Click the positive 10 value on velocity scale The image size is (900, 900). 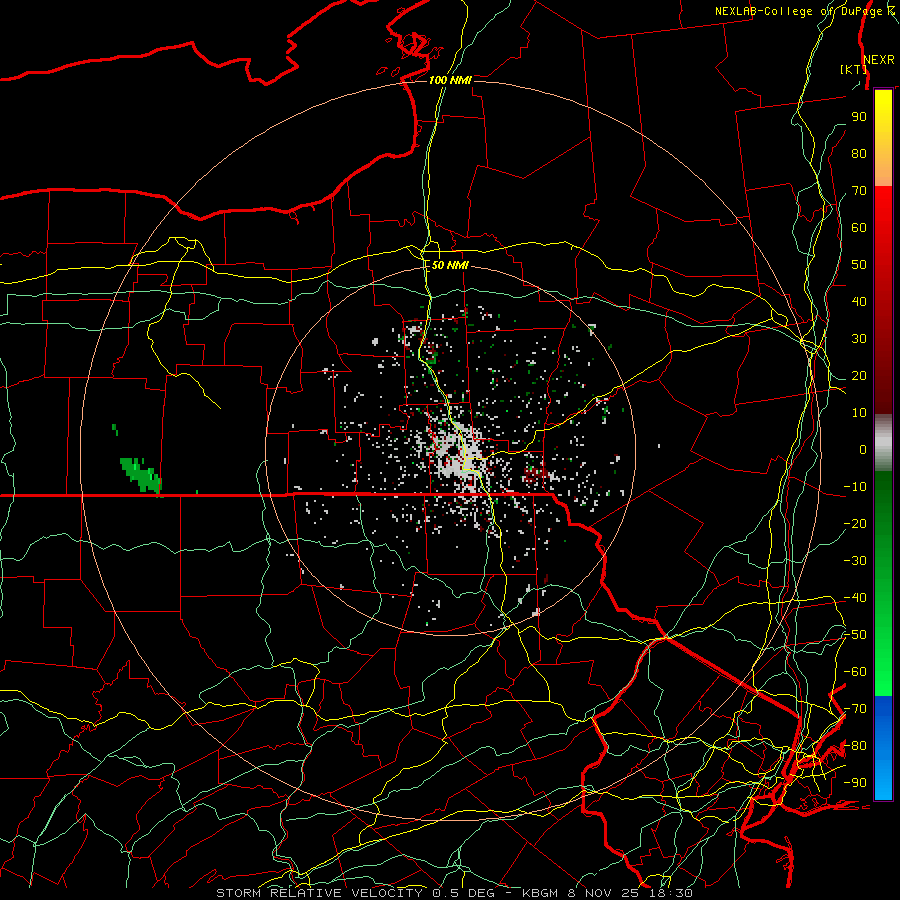pyautogui.click(x=859, y=413)
